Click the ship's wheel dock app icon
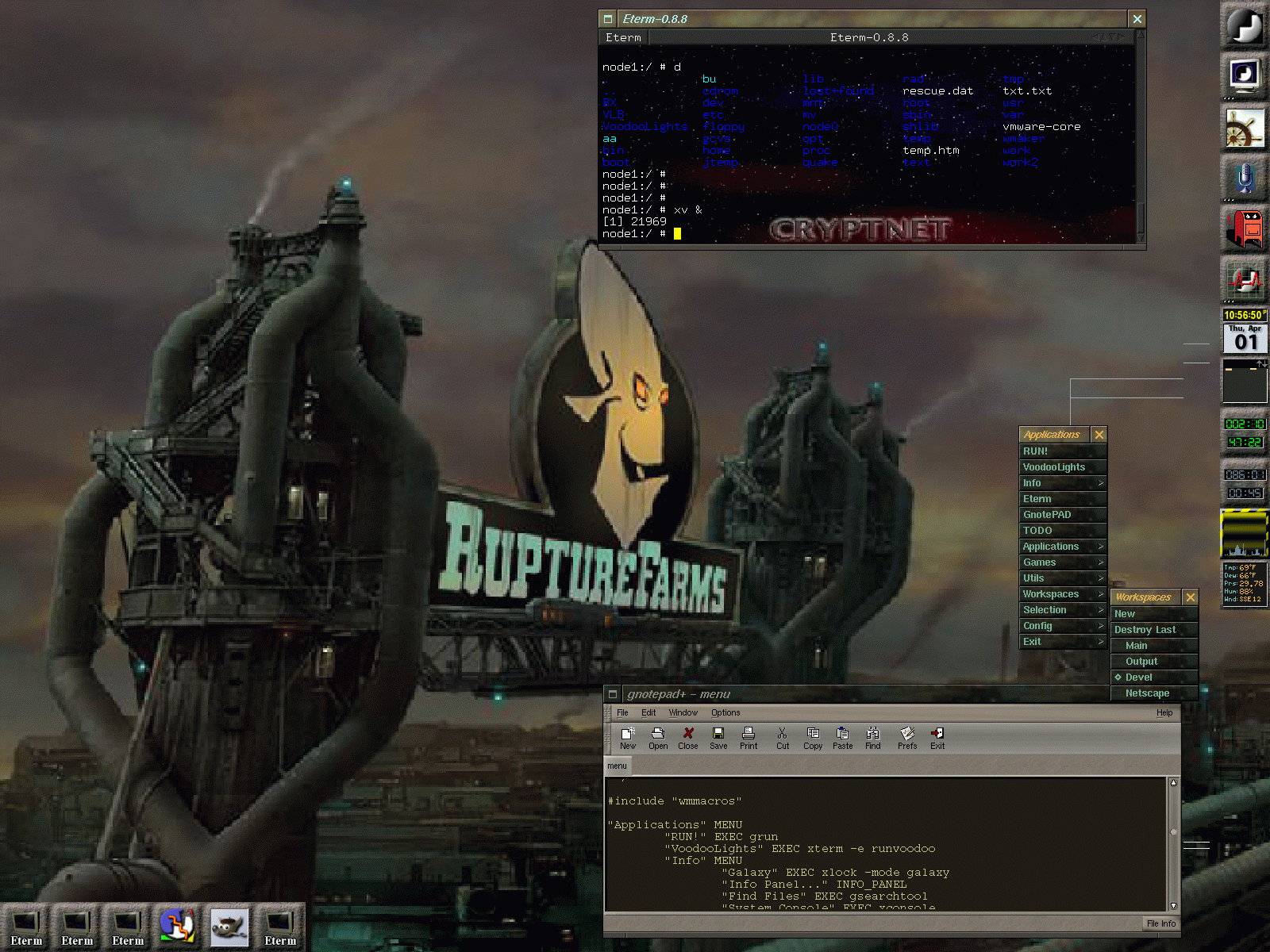 coord(1245,127)
